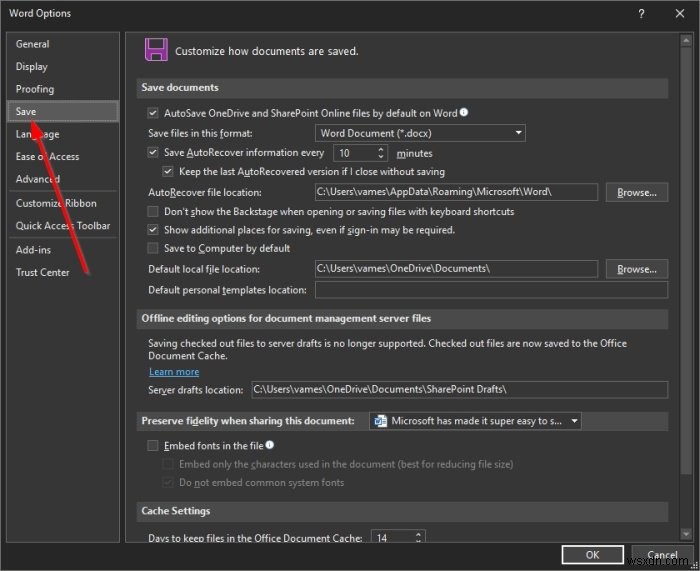This screenshot has height=571, width=700.
Task: Open the Preserve fidelity document dropdown
Action: click(x=475, y=421)
